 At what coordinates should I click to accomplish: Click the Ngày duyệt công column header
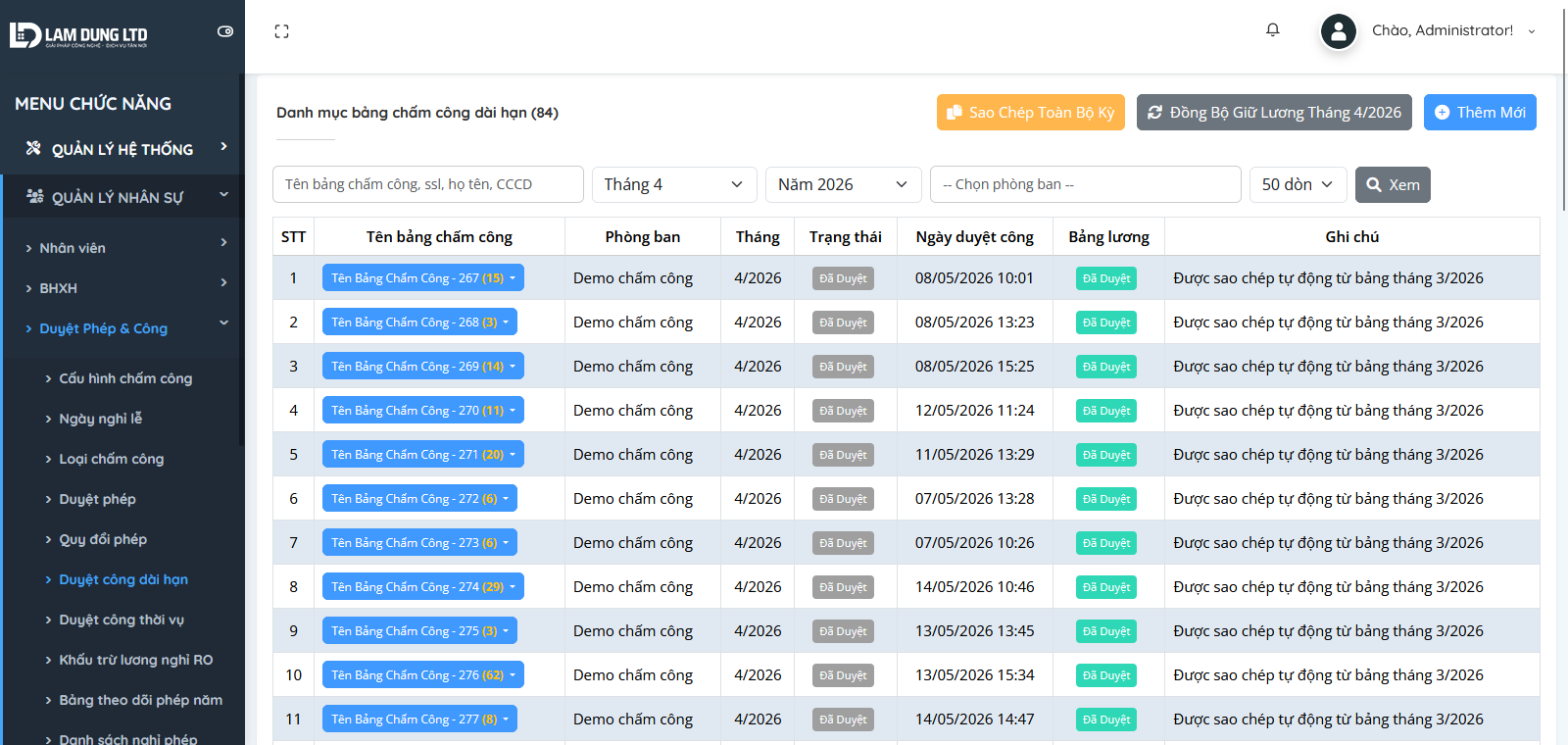(975, 236)
